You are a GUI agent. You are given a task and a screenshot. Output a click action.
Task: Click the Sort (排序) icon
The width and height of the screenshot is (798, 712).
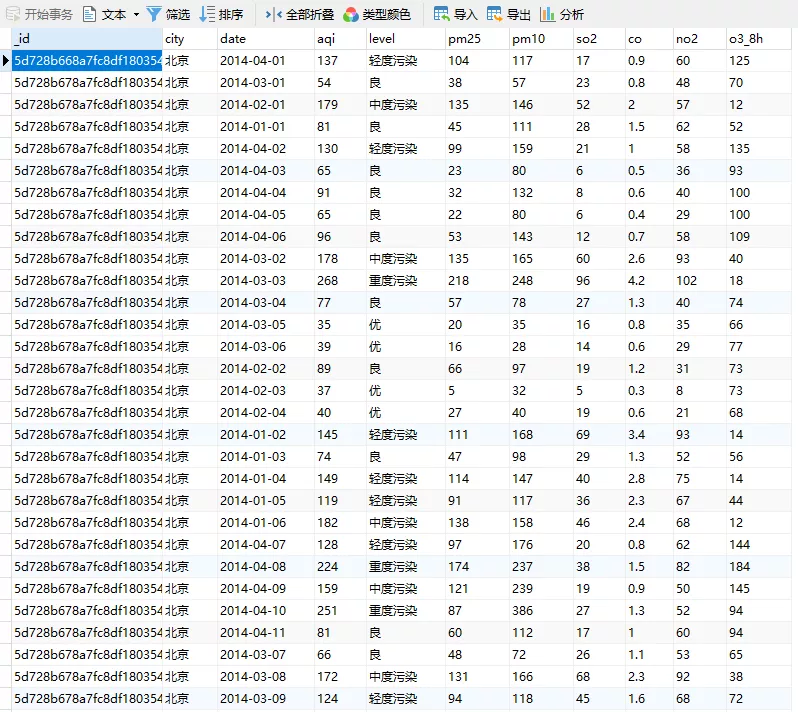(x=207, y=14)
